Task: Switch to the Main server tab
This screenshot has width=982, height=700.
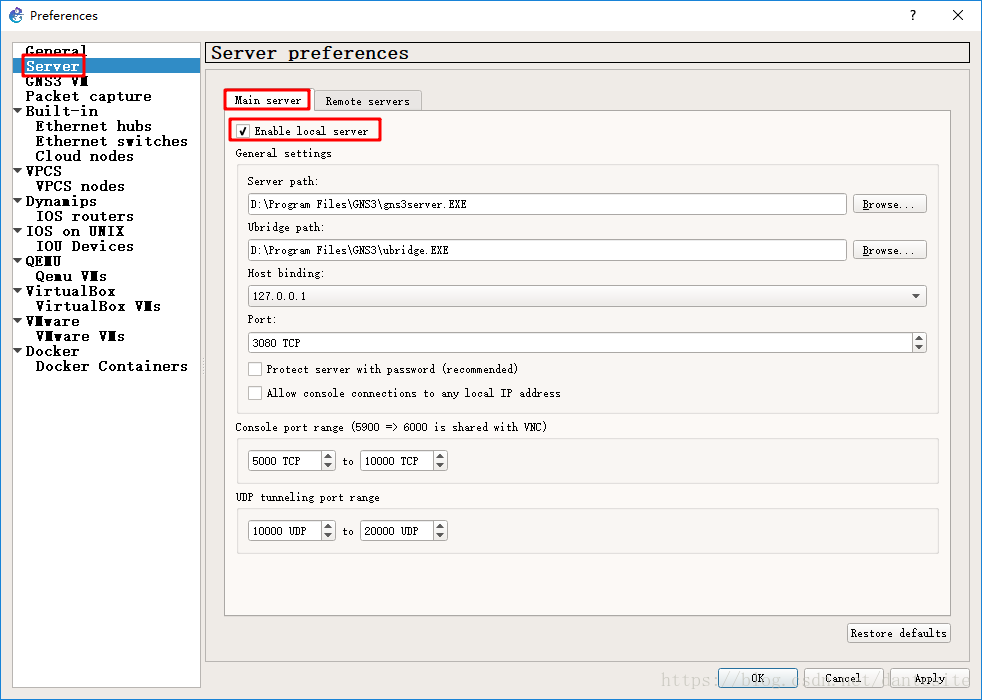Action: 267,100
